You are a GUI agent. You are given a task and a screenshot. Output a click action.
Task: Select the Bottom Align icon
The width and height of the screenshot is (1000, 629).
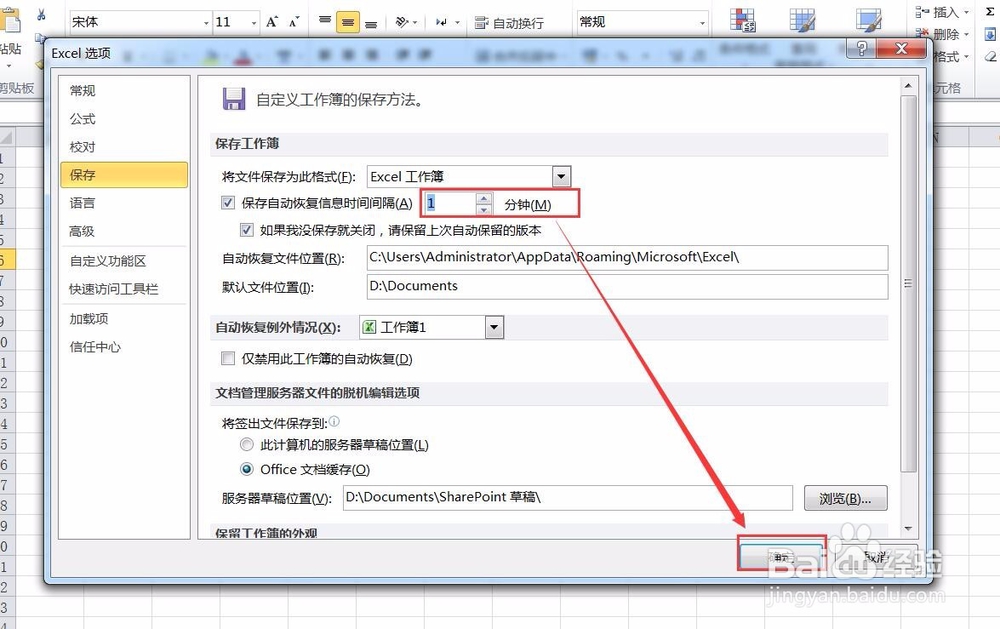371,22
